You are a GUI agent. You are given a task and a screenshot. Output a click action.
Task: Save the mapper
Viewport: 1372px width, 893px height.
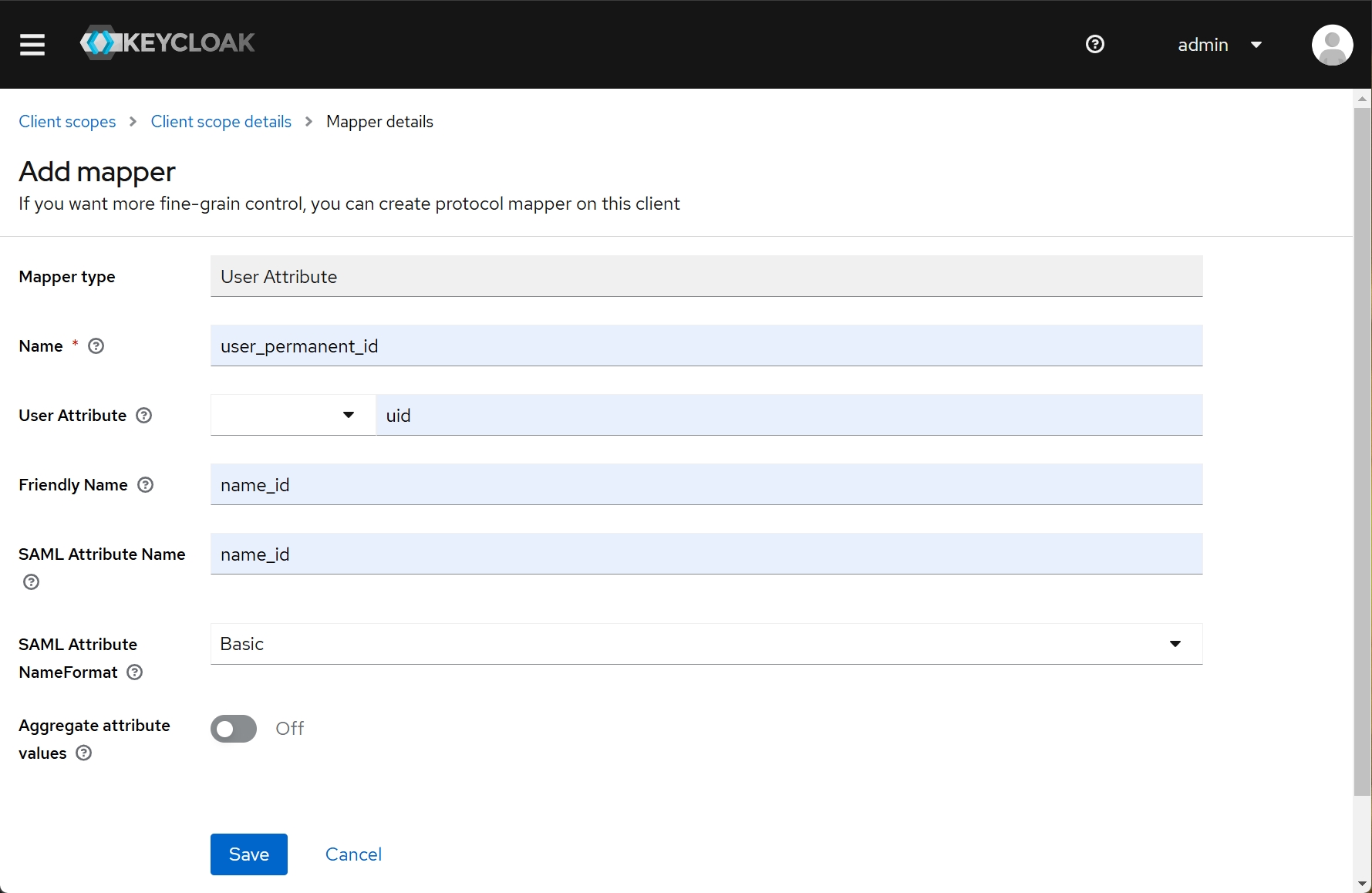click(248, 854)
